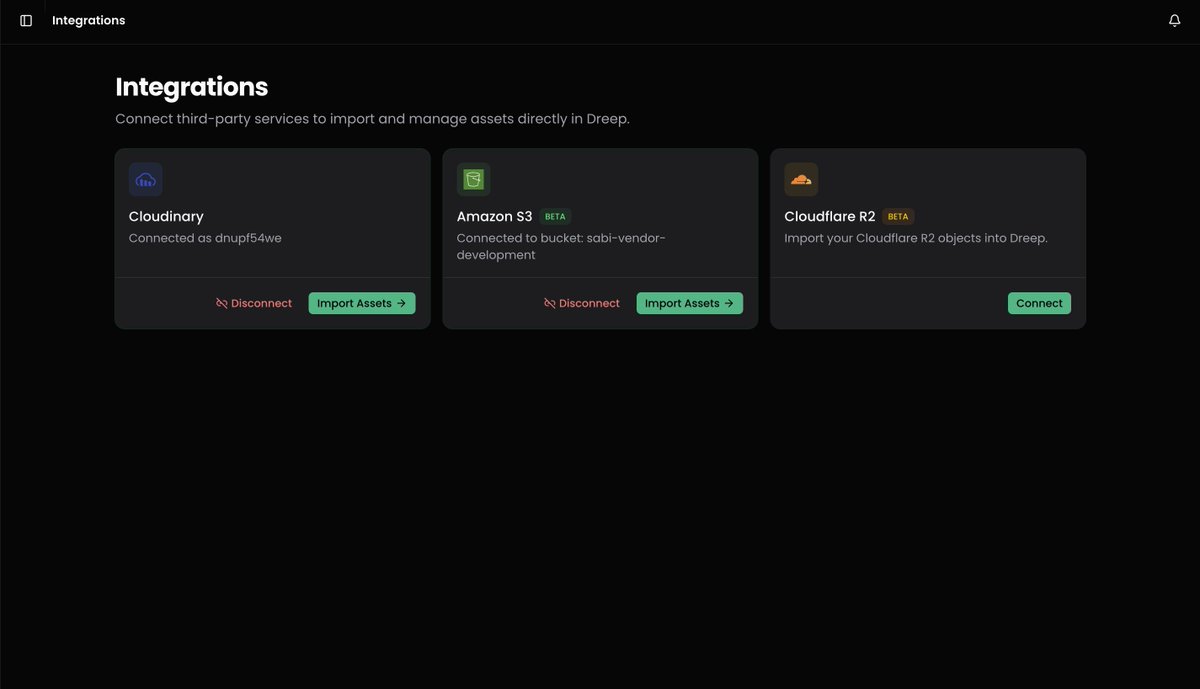Click the BETA badge beside Amazon S3
This screenshot has height=689, width=1200.
pos(555,216)
